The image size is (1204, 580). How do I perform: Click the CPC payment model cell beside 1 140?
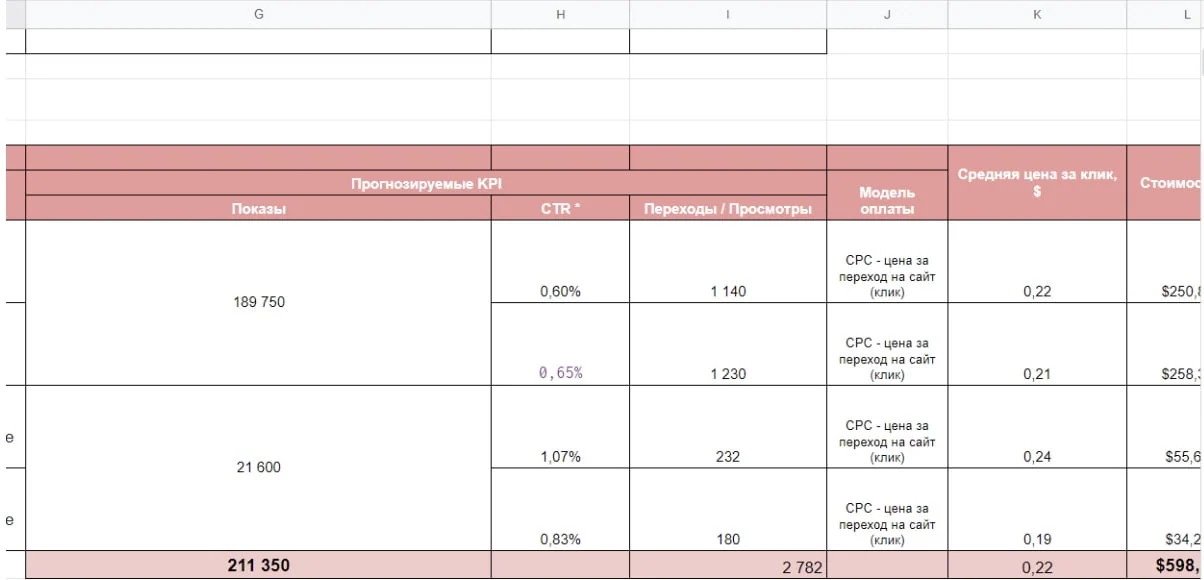coord(887,262)
